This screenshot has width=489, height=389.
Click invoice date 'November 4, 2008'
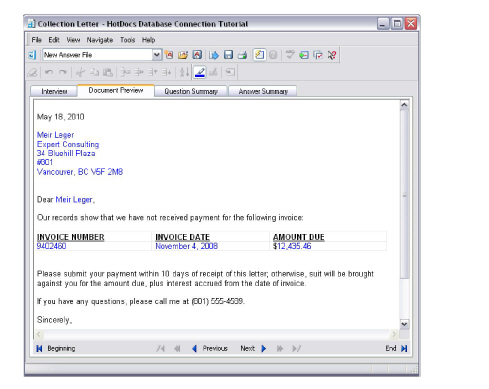pyautogui.click(x=187, y=246)
